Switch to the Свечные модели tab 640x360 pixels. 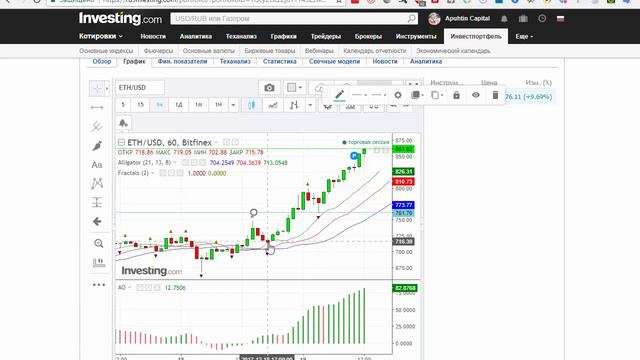[334, 62]
